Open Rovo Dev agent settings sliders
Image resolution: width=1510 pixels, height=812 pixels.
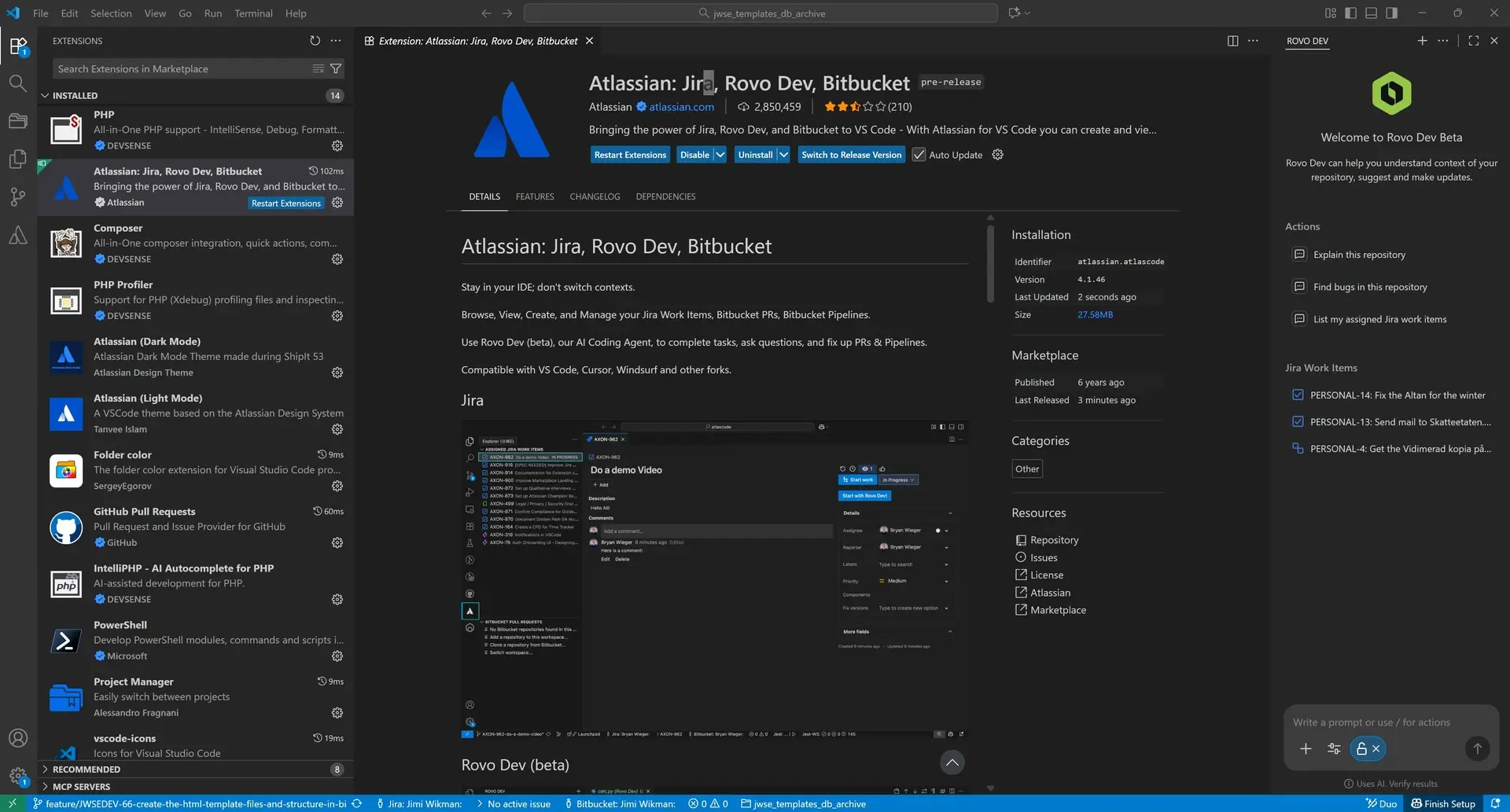(x=1333, y=748)
